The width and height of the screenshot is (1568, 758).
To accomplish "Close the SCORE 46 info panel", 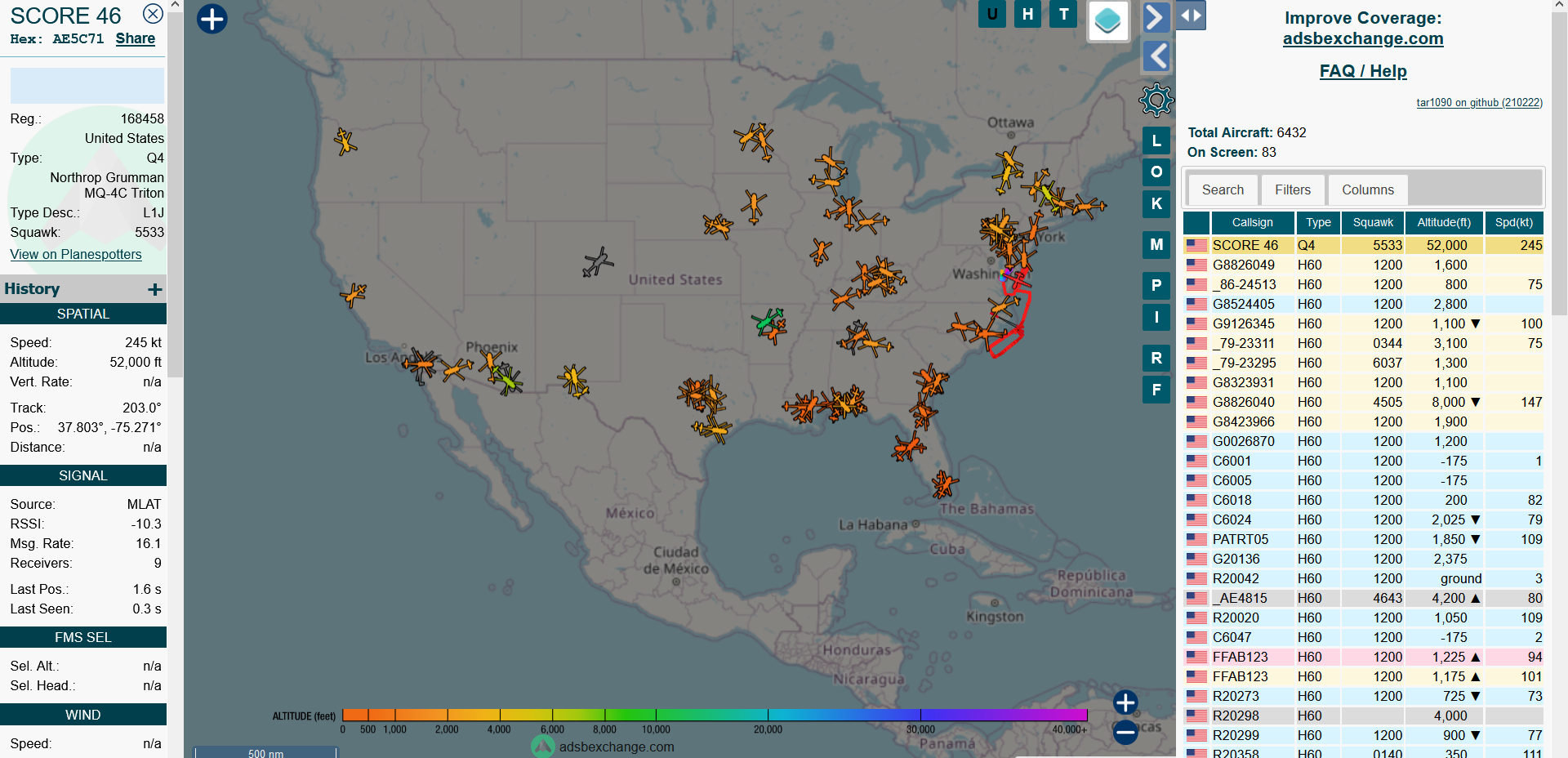I will click(x=153, y=13).
